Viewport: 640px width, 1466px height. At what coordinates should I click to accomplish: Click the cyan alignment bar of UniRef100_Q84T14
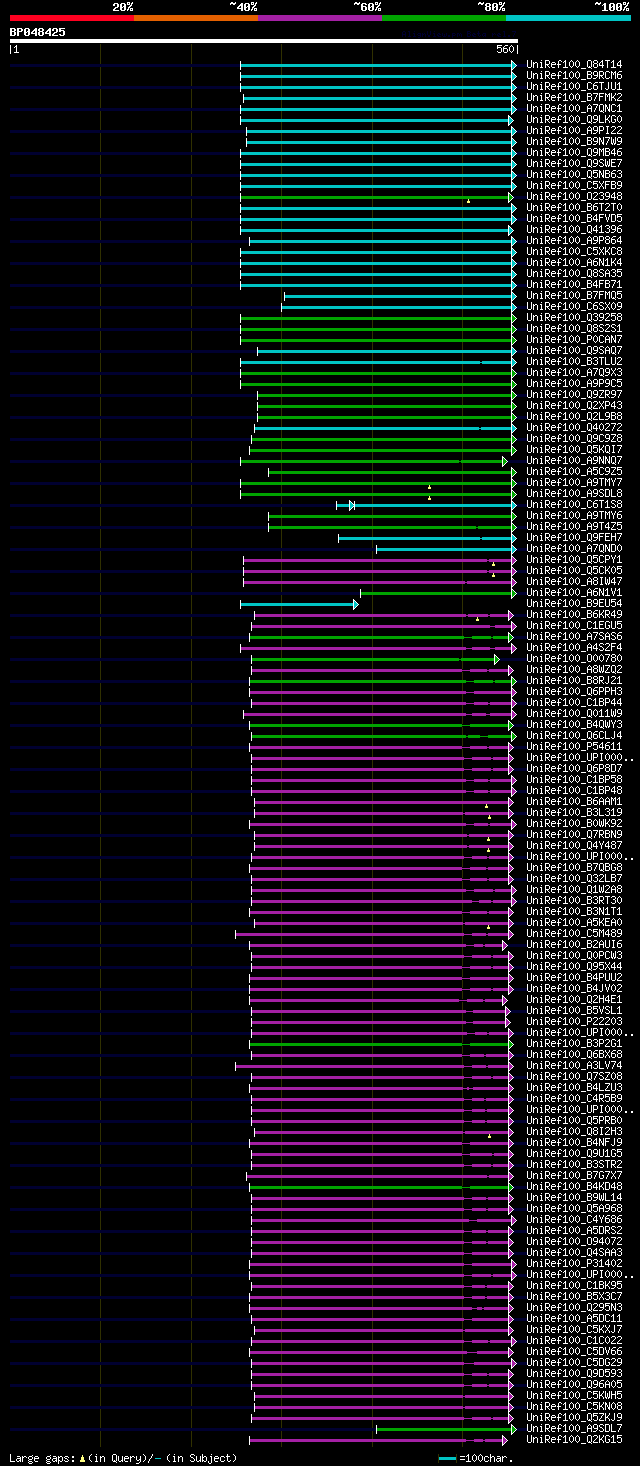(x=378, y=64)
